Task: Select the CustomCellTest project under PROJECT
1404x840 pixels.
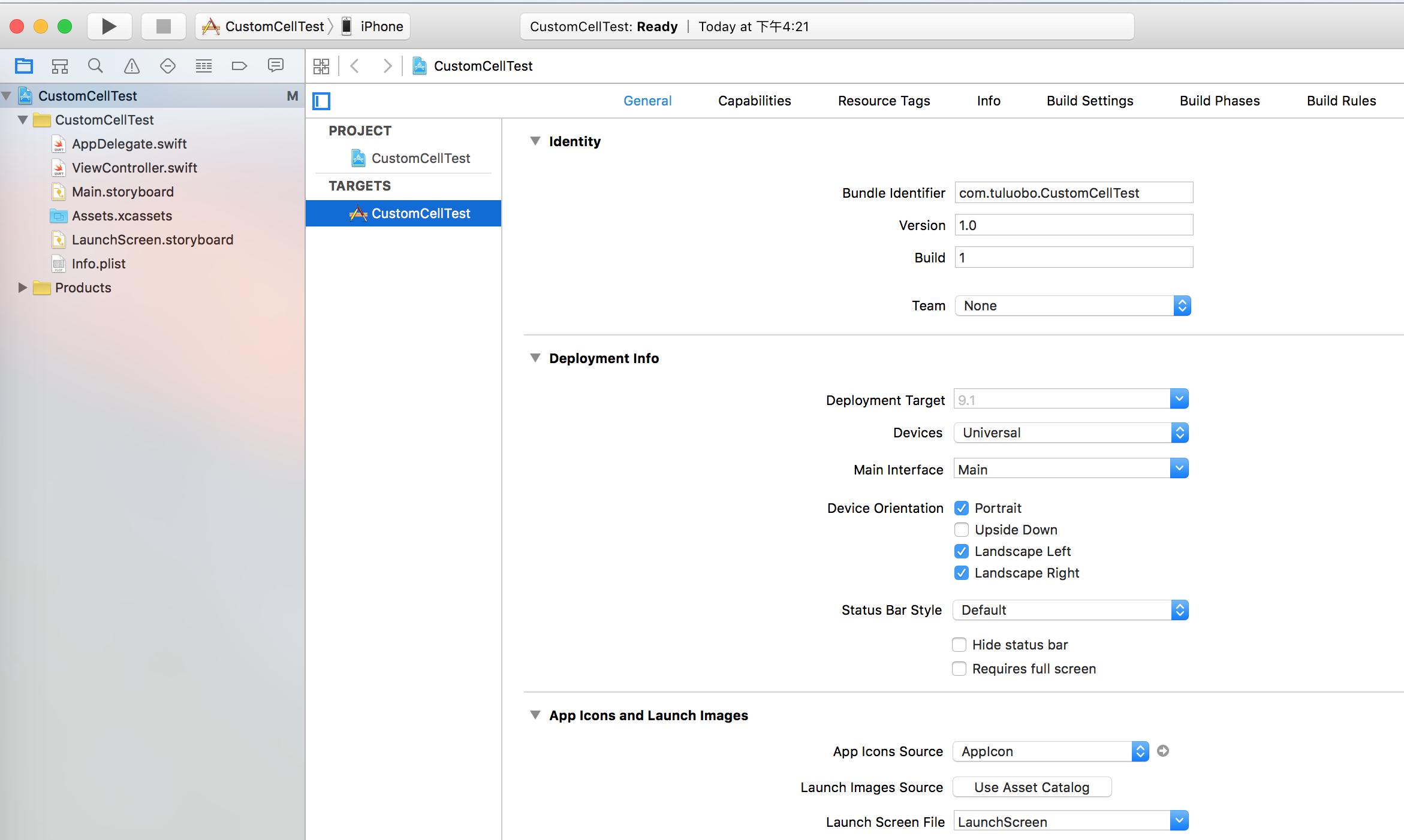Action: click(411, 158)
